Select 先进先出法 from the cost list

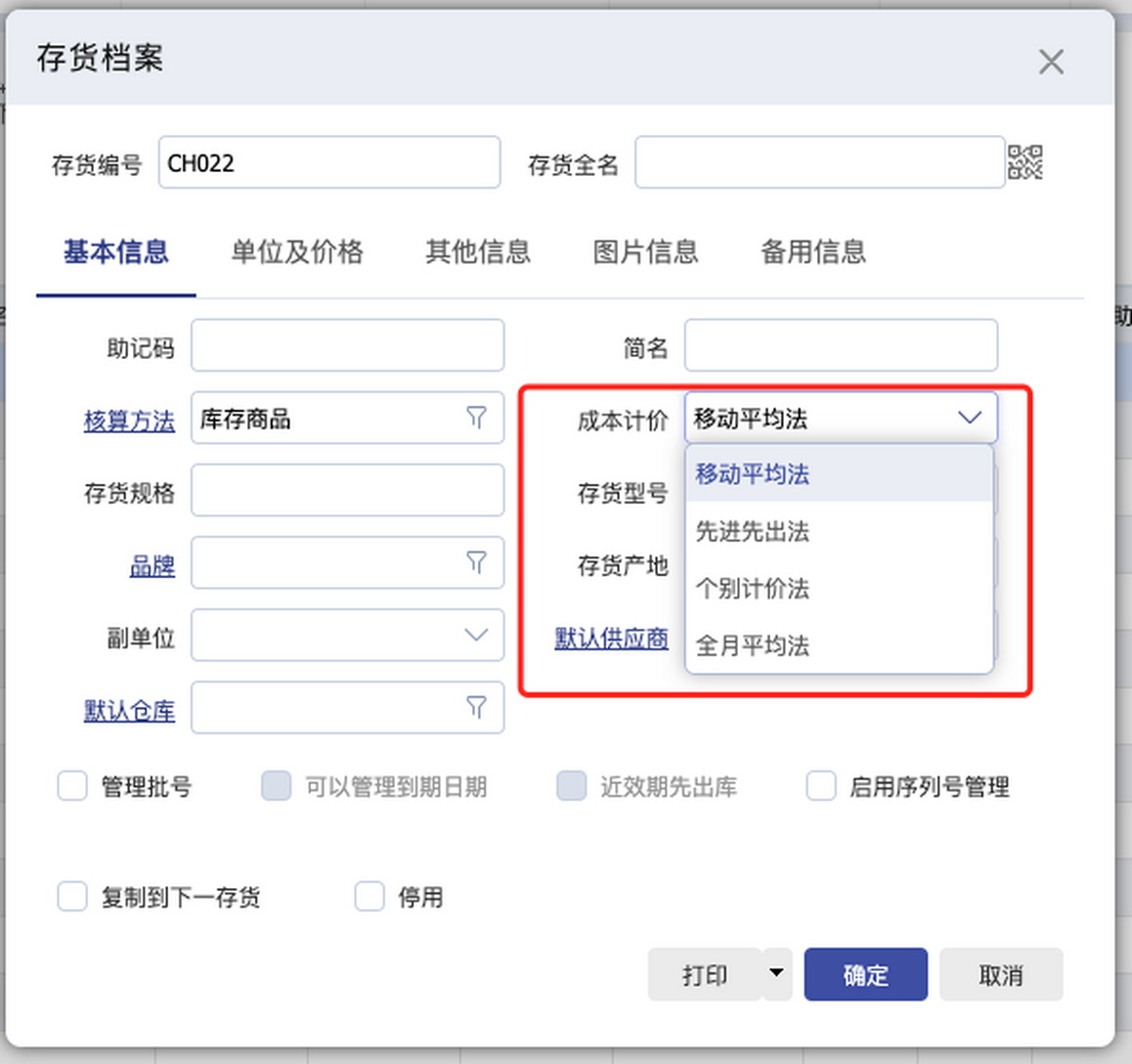[x=752, y=532]
